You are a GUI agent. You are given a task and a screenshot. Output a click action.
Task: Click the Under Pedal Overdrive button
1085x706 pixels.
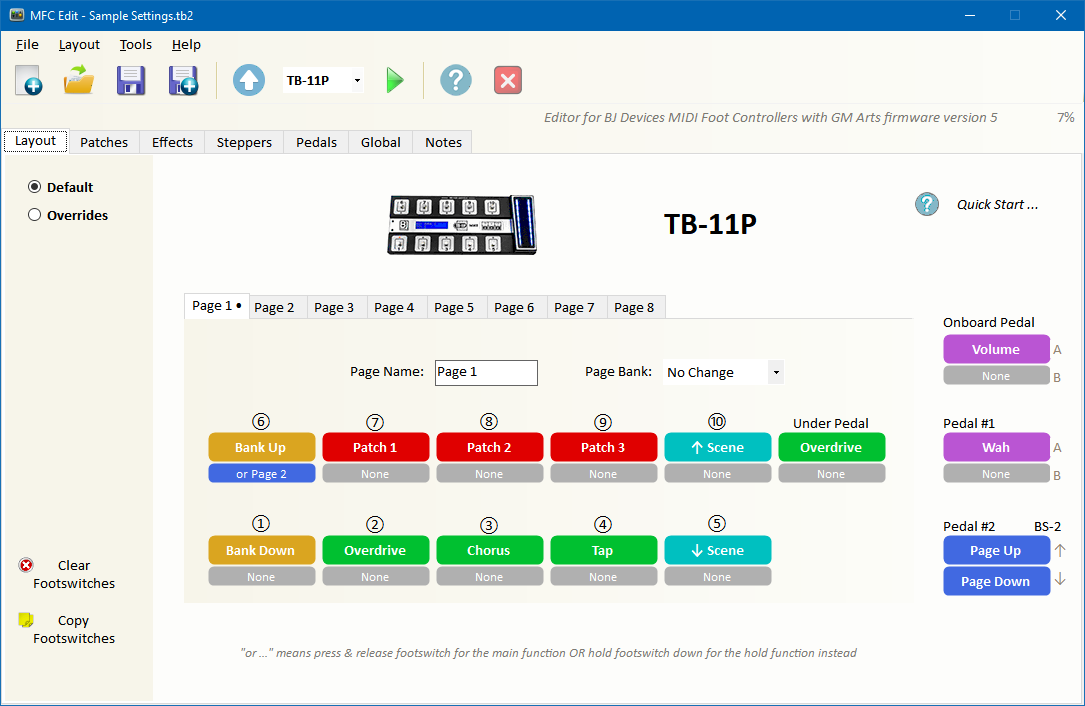[832, 447]
